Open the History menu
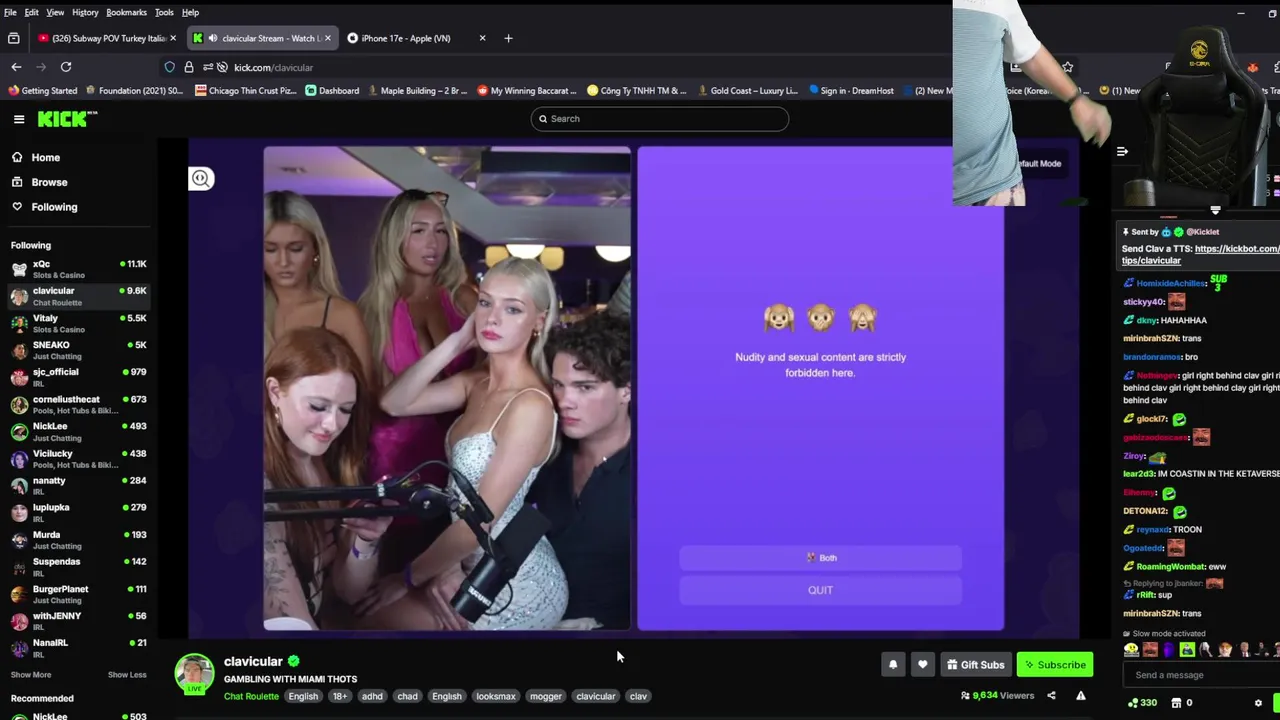The image size is (1280, 720). [85, 12]
